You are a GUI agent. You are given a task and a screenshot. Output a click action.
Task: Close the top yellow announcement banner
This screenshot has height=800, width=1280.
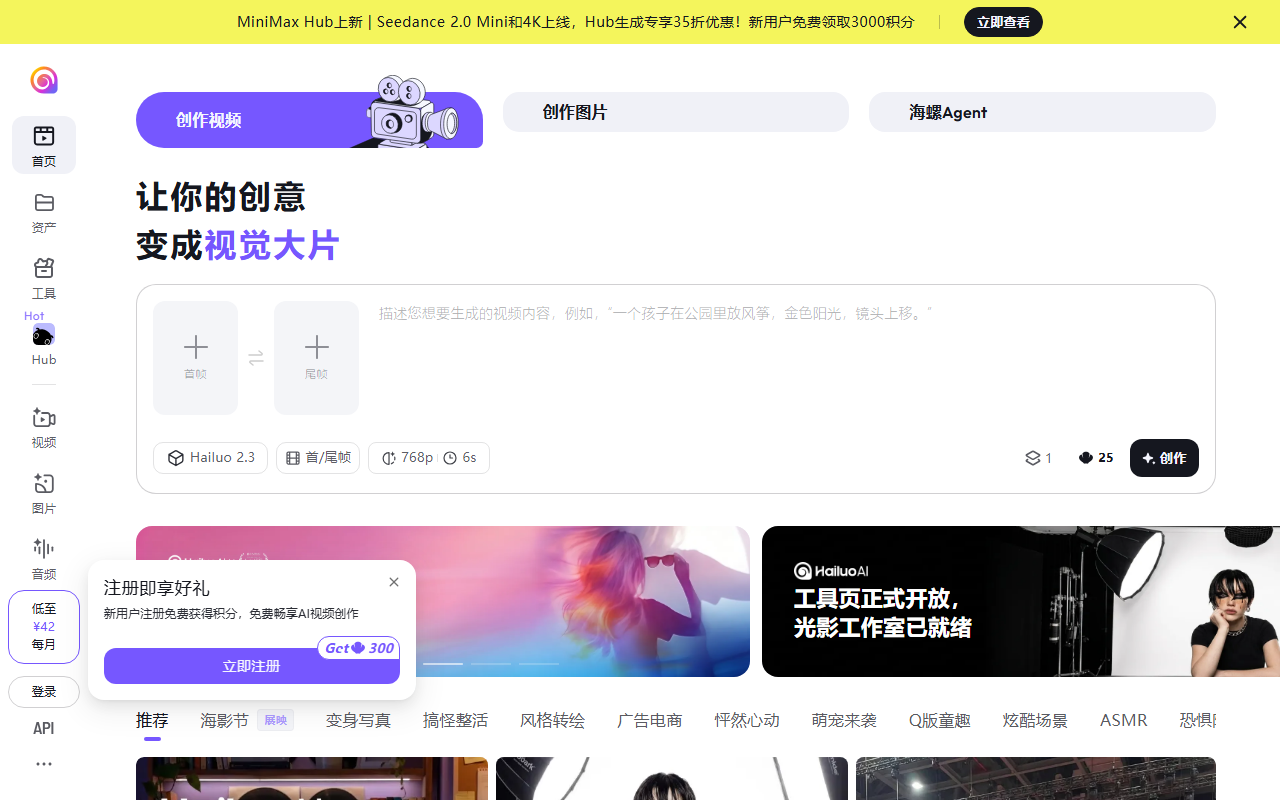point(1240,22)
